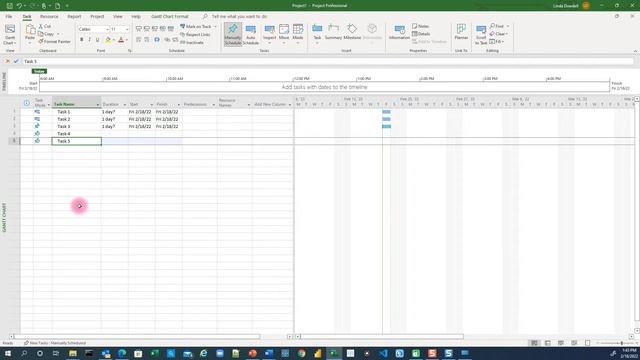Open the Gantt Chart view button
The image size is (640, 360).
(x=10, y=35)
